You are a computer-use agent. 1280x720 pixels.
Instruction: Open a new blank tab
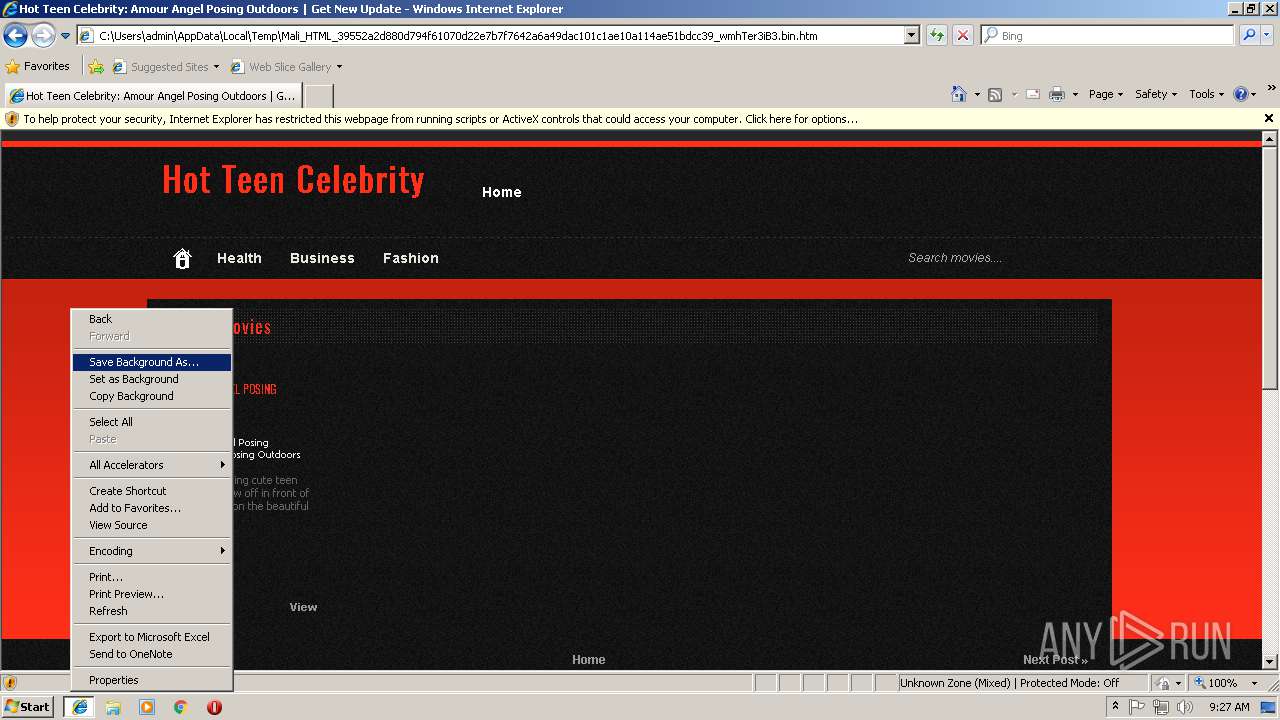[x=318, y=96]
